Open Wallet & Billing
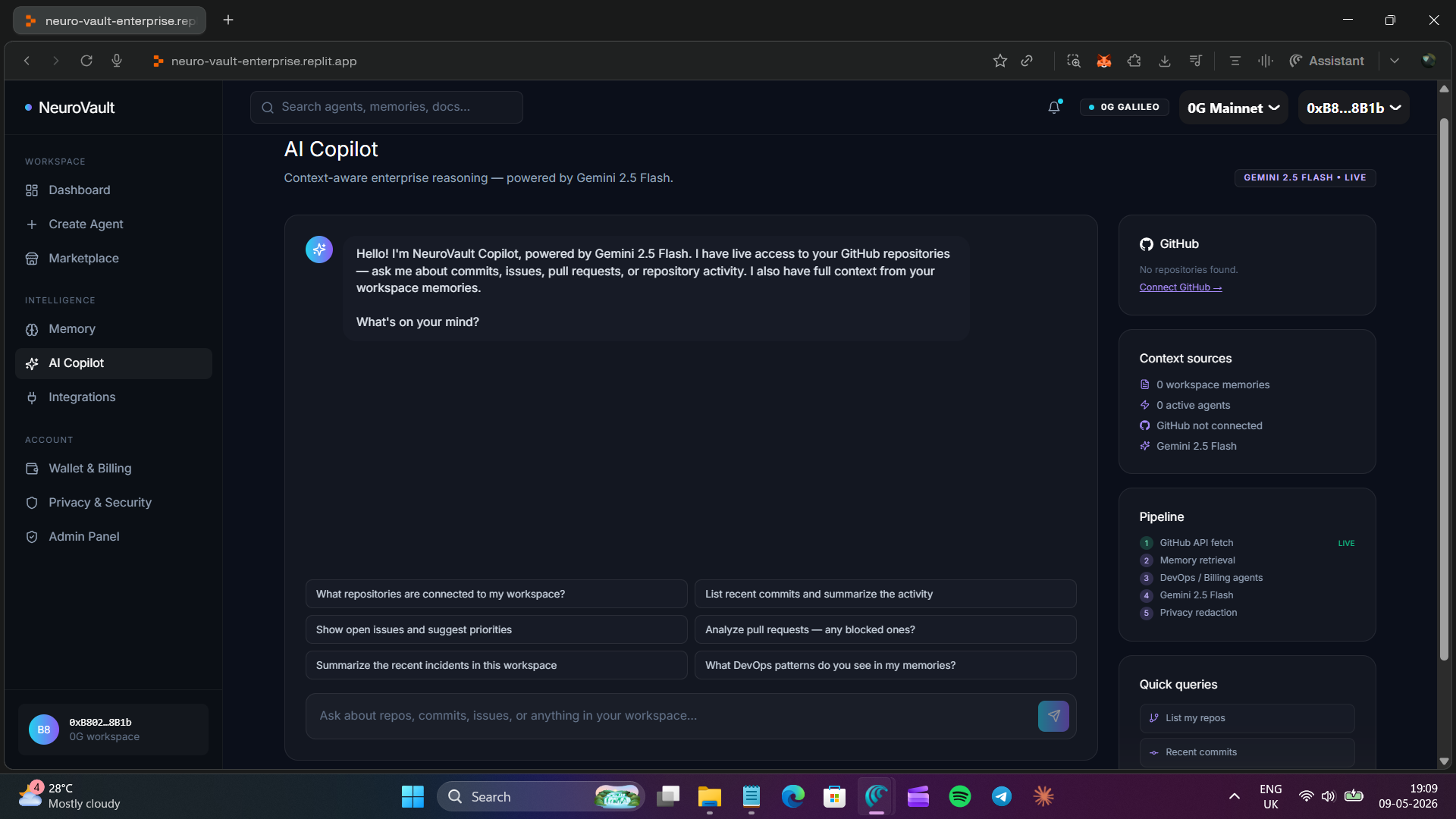The width and height of the screenshot is (1456, 819). click(114, 469)
